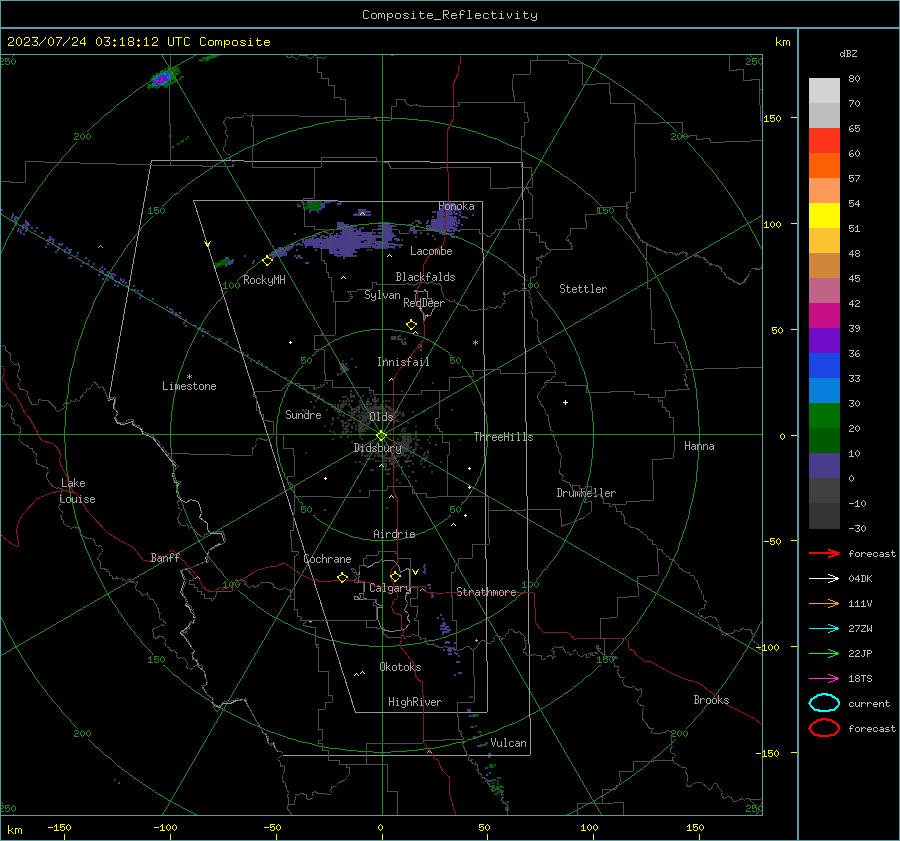Viewport: 900px width, 841px height.
Task: Click the Composite_Reflectivity title text
Action: pos(450,15)
